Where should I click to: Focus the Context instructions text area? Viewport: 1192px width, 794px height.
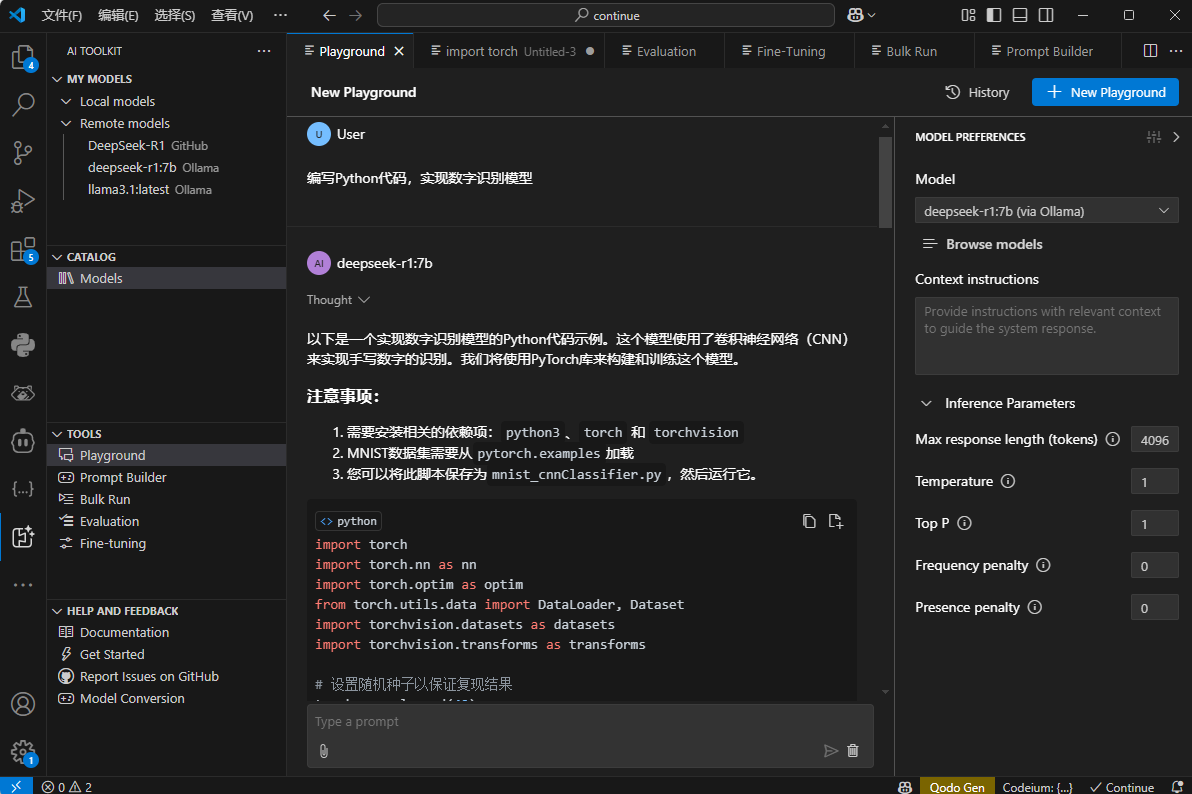pos(1046,335)
